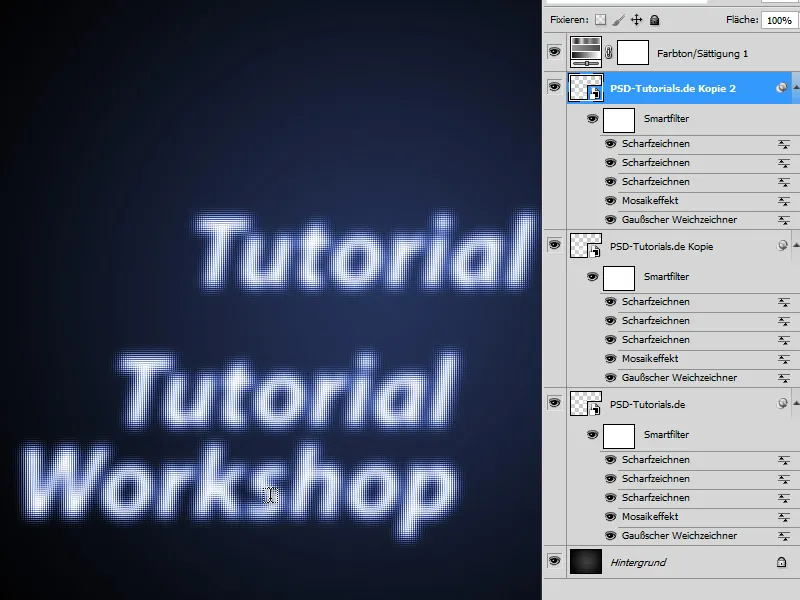Click the padlock icon on Hintergrund layer
The height and width of the screenshot is (600, 800).
(x=781, y=562)
